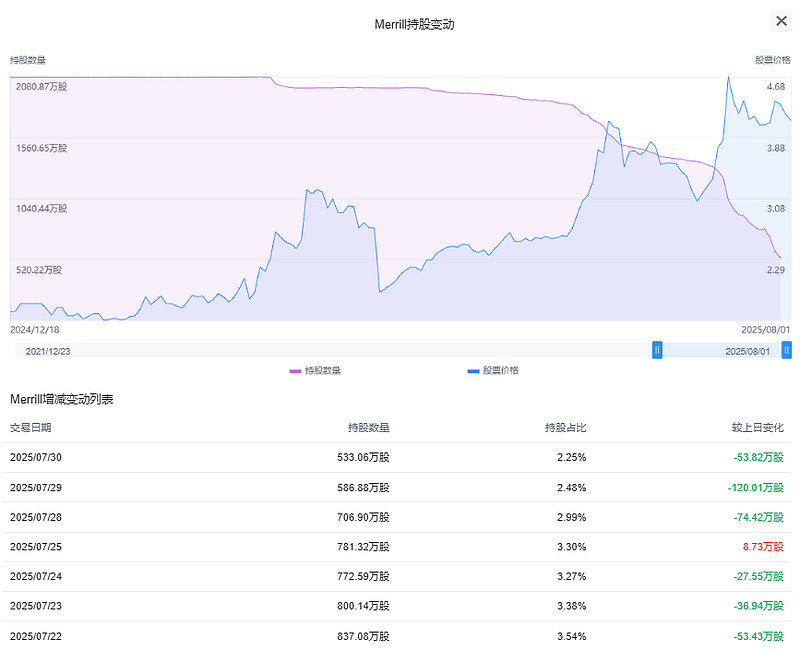The height and width of the screenshot is (651, 800).
Task: Select the 2025/07/28 date cell
Action: click(36, 517)
